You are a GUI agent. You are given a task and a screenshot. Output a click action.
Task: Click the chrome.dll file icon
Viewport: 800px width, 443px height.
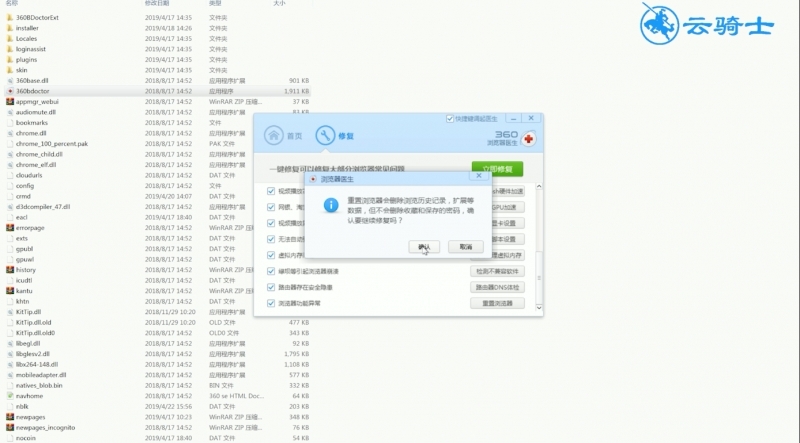tap(10, 133)
